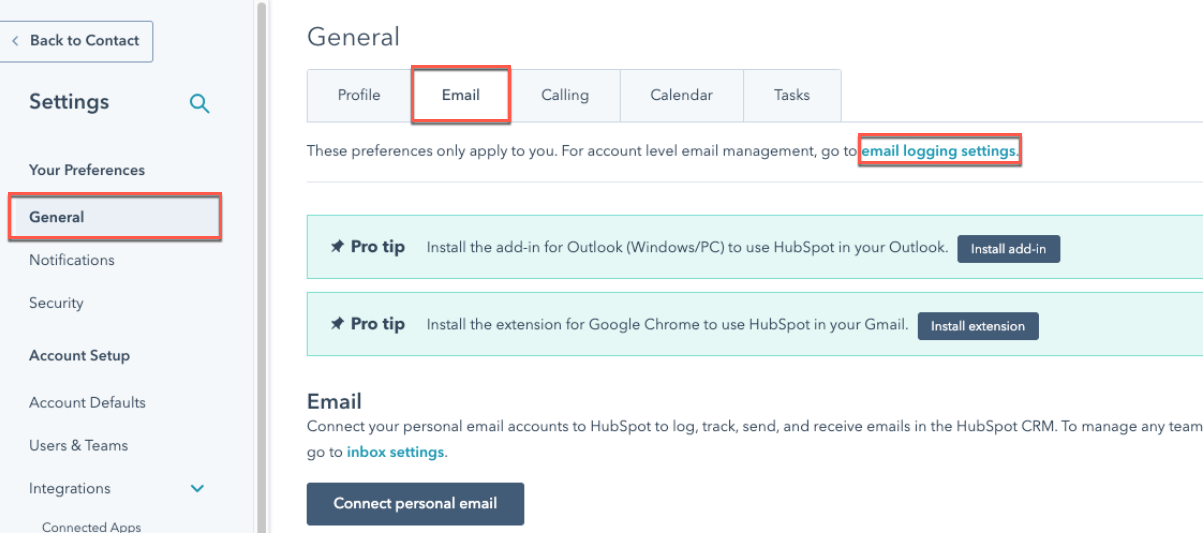Select the Email tab
Screen dimensions: 1203x536
coord(461,95)
